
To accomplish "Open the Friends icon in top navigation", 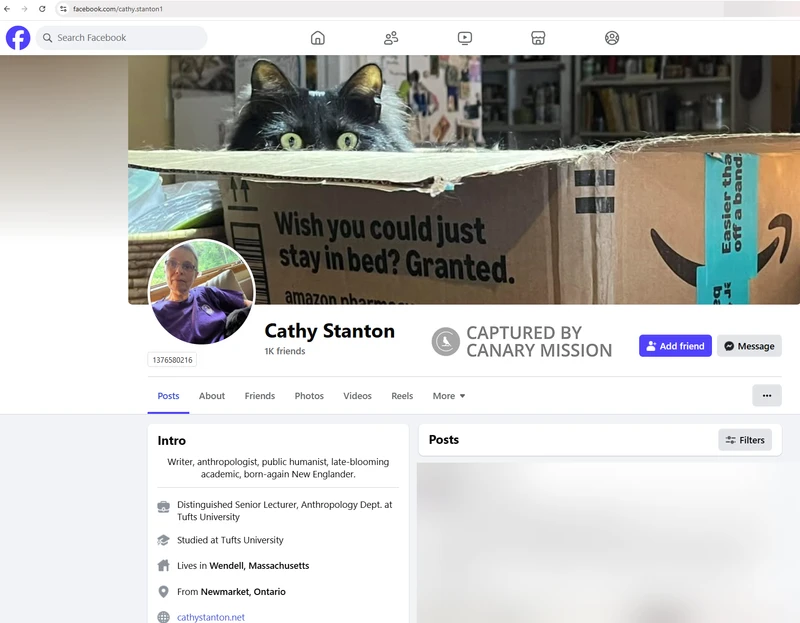I will [391, 38].
